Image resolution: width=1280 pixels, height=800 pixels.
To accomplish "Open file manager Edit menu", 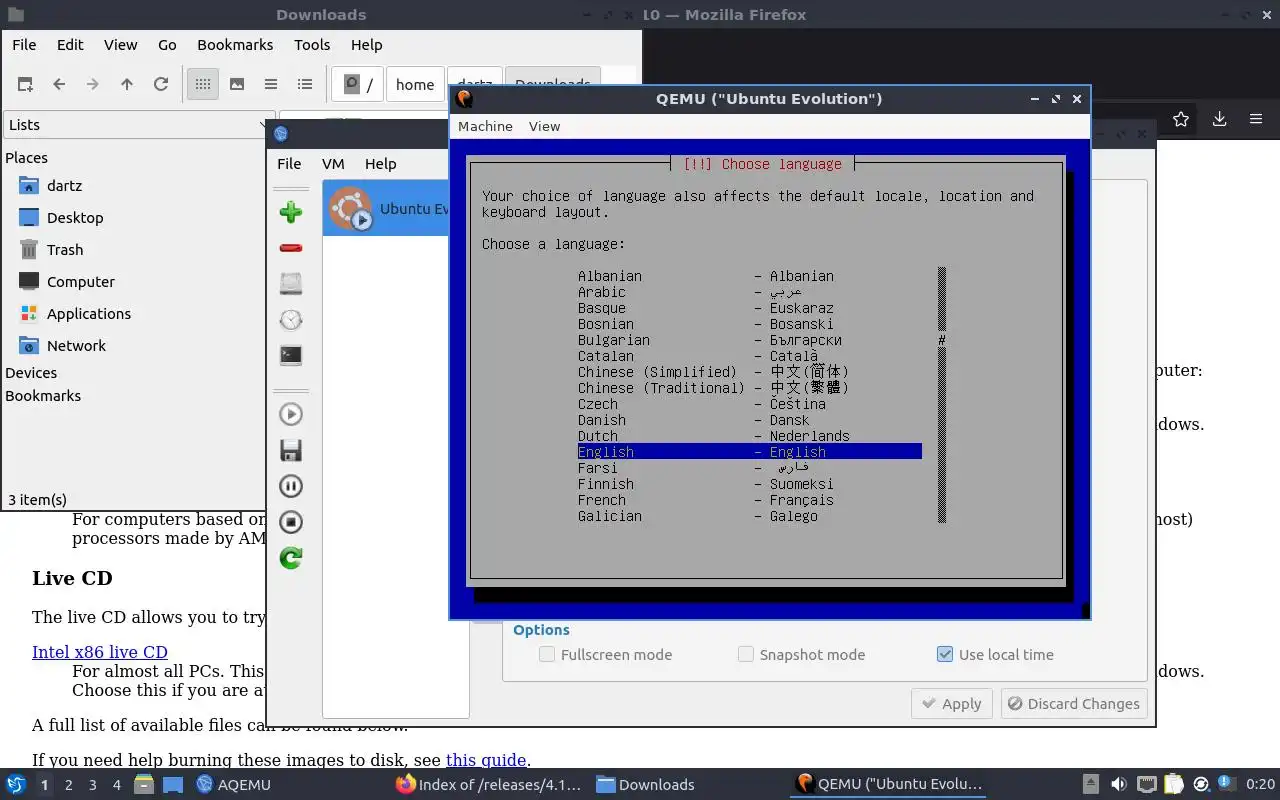I will click(70, 45).
